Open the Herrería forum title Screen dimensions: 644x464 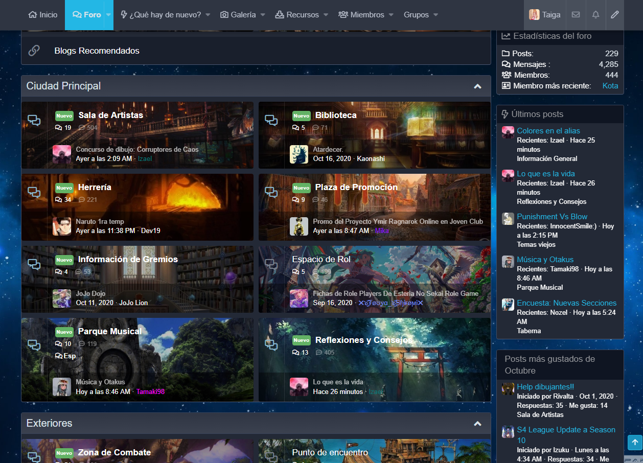(x=94, y=187)
